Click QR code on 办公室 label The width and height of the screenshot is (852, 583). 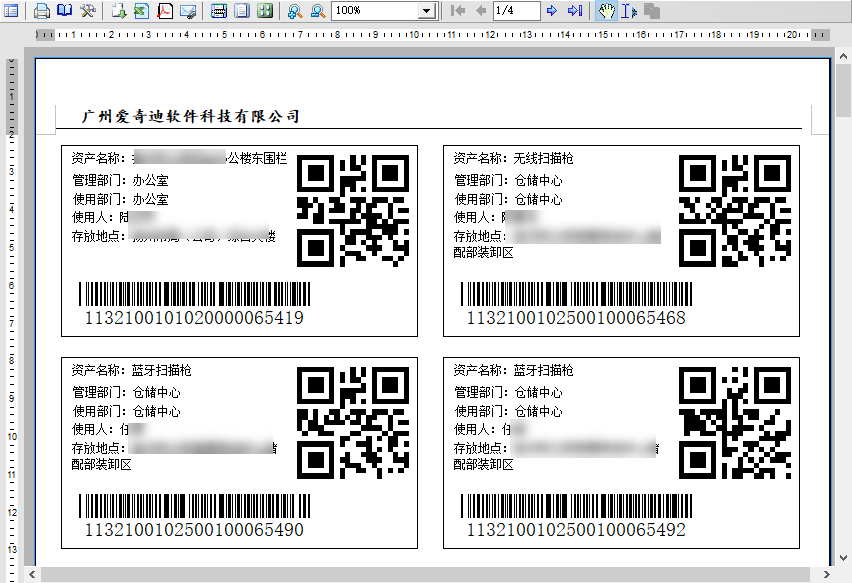coord(353,211)
